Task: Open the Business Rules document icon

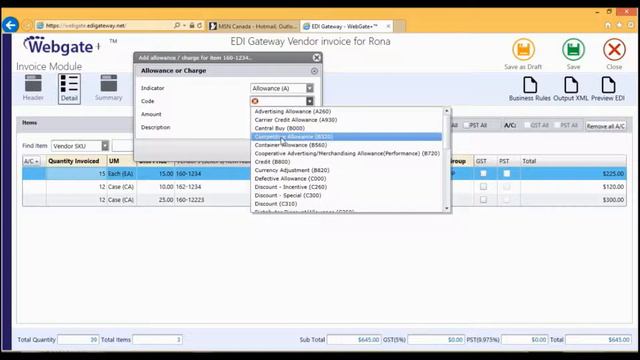Action: coord(530,85)
